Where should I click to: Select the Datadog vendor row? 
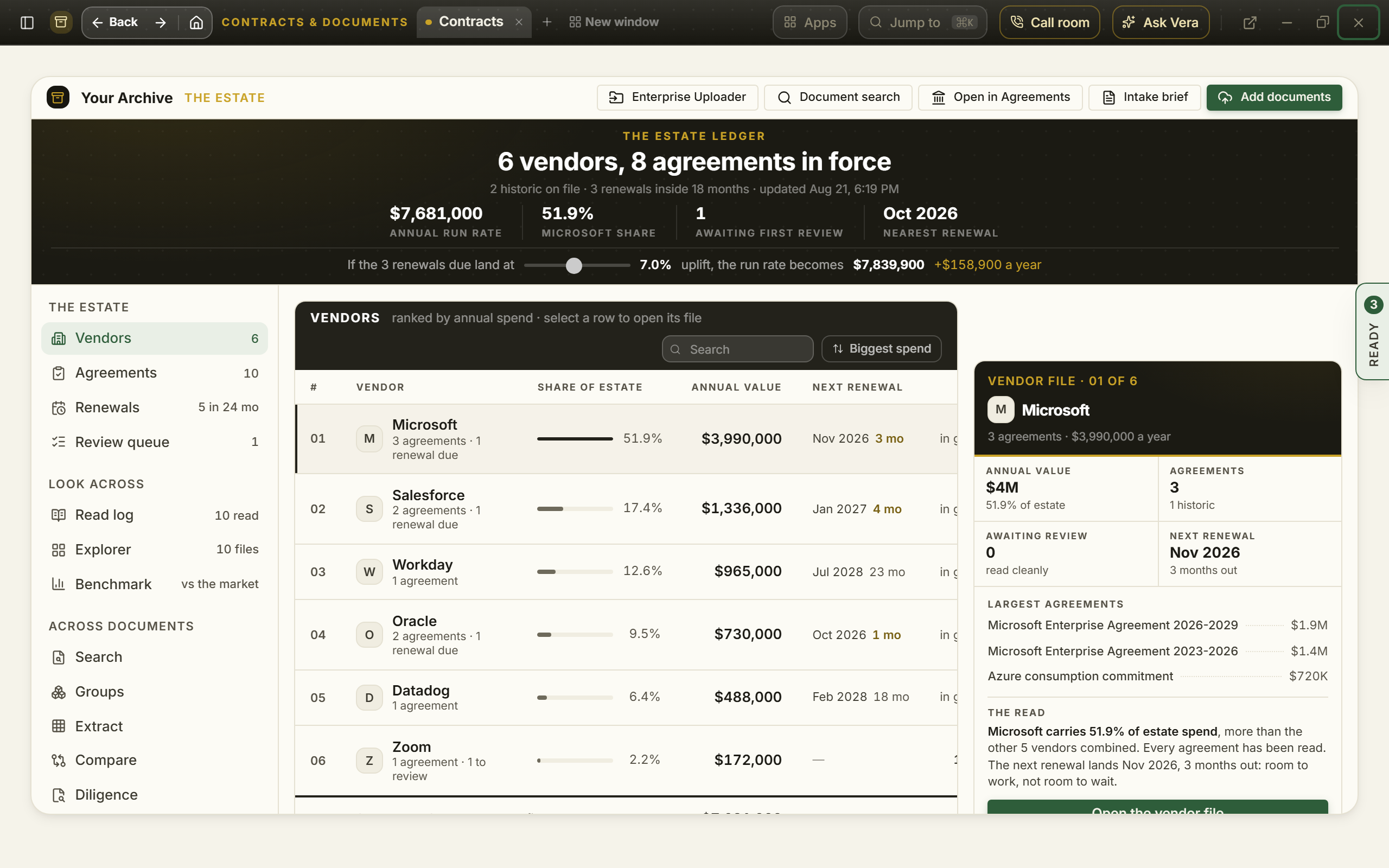click(626, 698)
